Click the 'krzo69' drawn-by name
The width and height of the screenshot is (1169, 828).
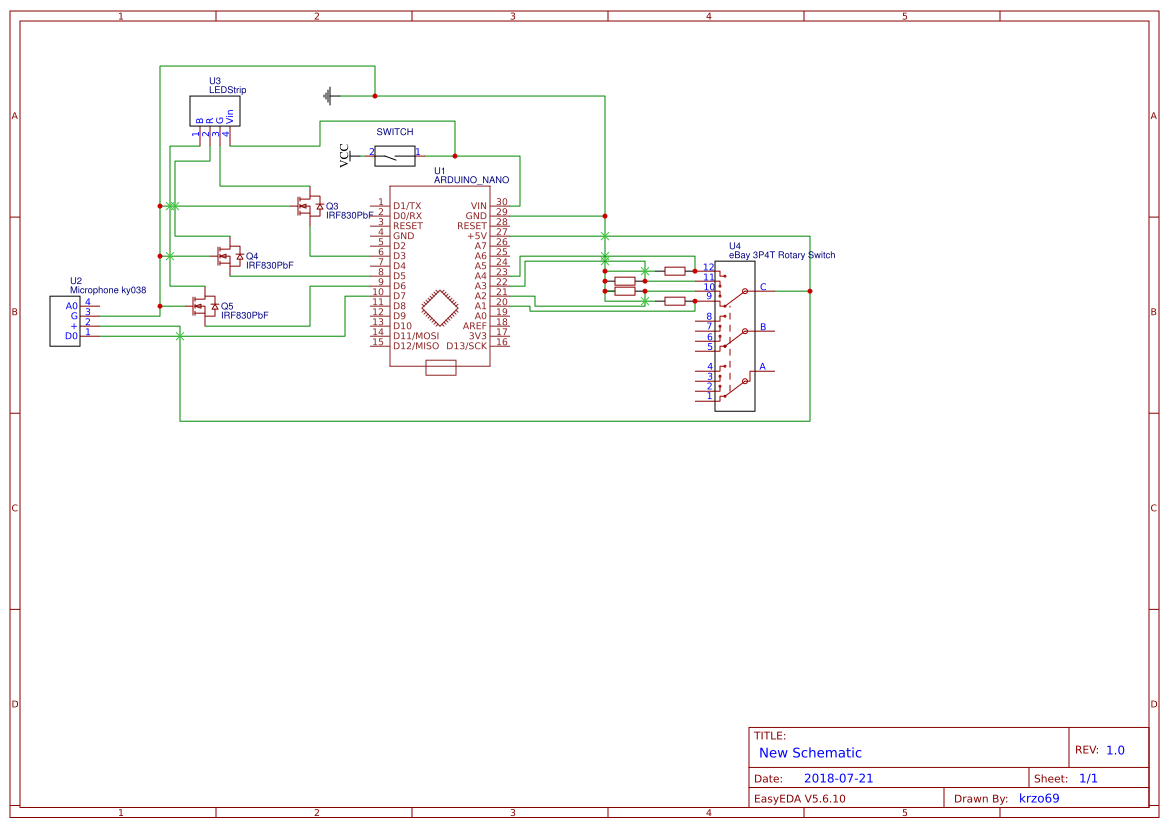(x=1038, y=798)
